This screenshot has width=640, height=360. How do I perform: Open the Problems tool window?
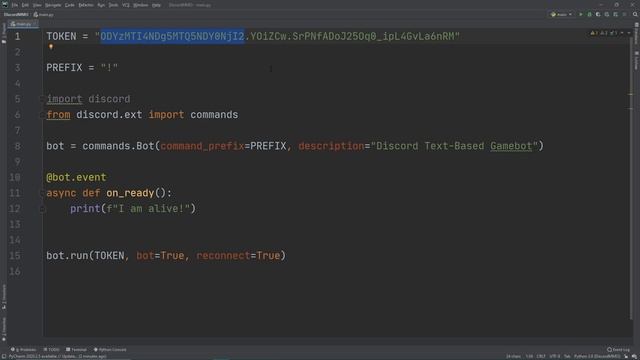pos(23,349)
